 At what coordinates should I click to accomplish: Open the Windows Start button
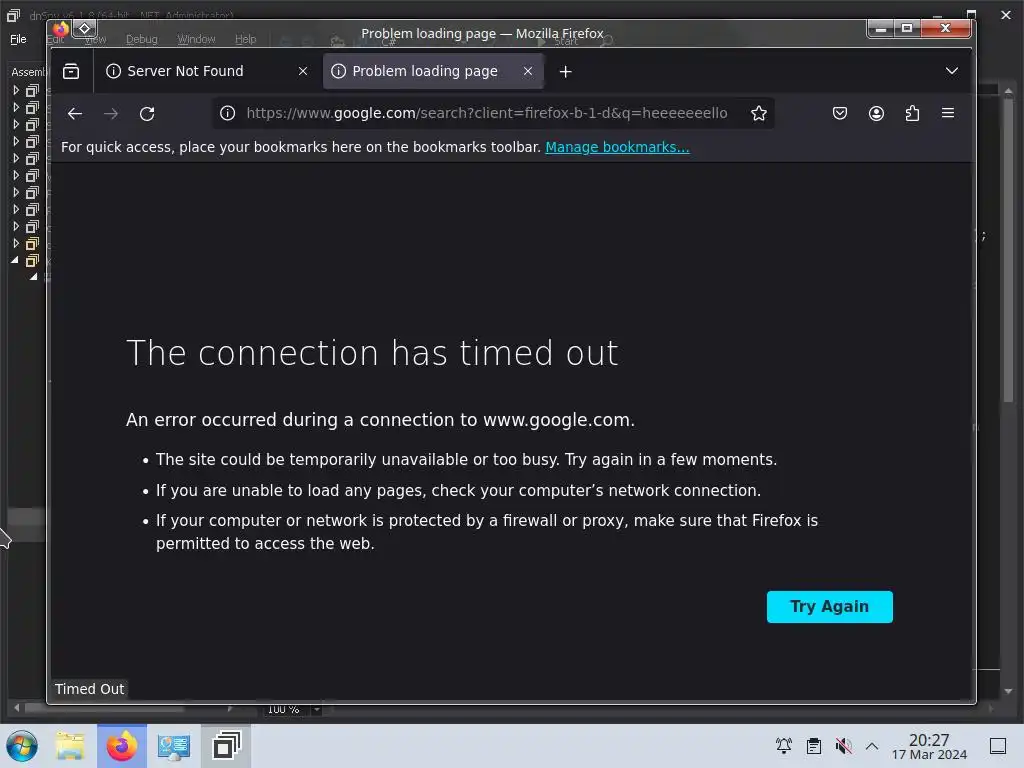(x=22, y=746)
